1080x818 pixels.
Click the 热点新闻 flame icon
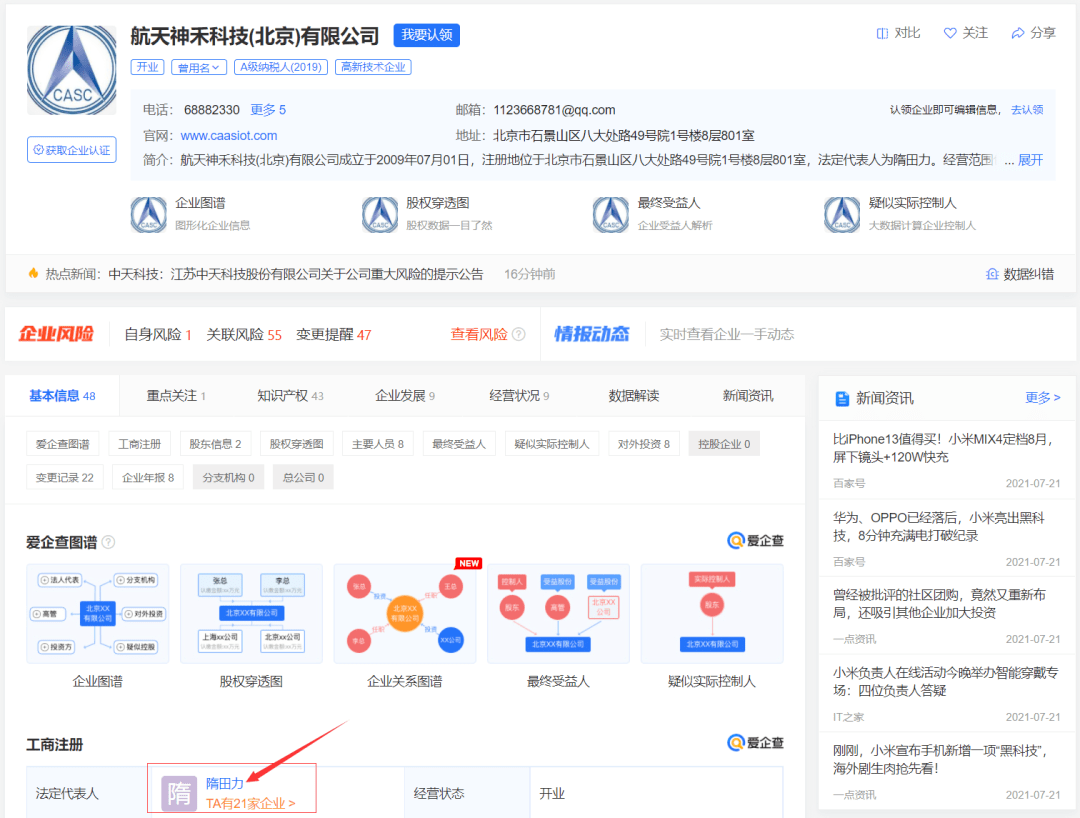(33, 273)
